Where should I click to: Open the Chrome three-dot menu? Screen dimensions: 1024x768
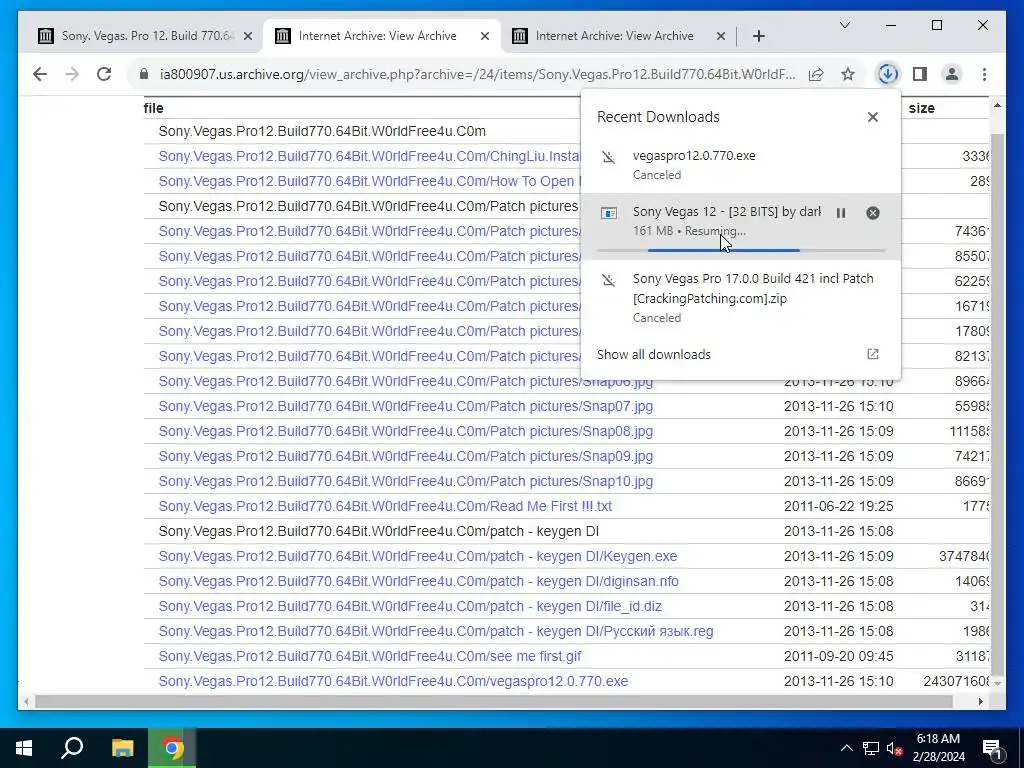point(984,74)
